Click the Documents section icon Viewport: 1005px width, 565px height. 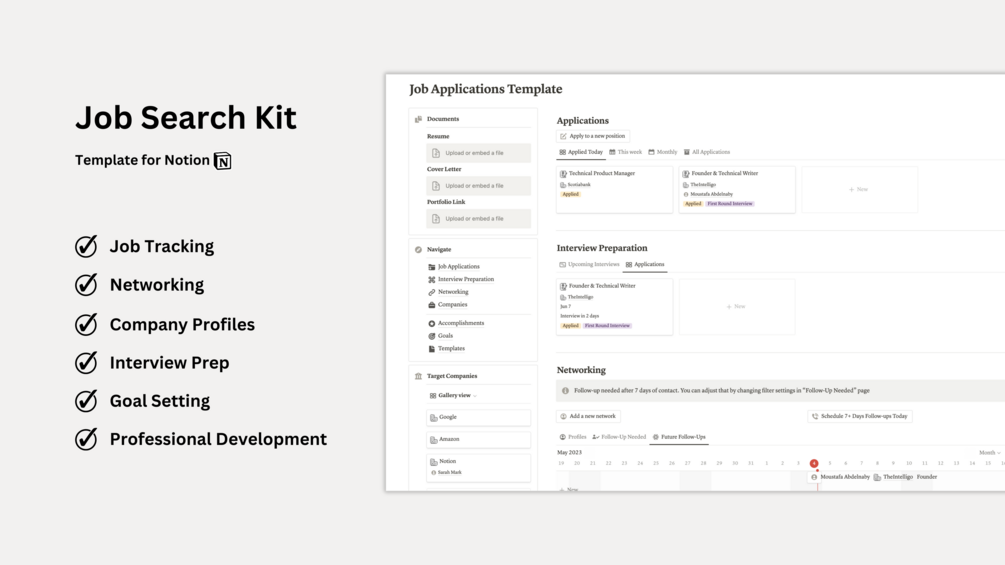[419, 119]
